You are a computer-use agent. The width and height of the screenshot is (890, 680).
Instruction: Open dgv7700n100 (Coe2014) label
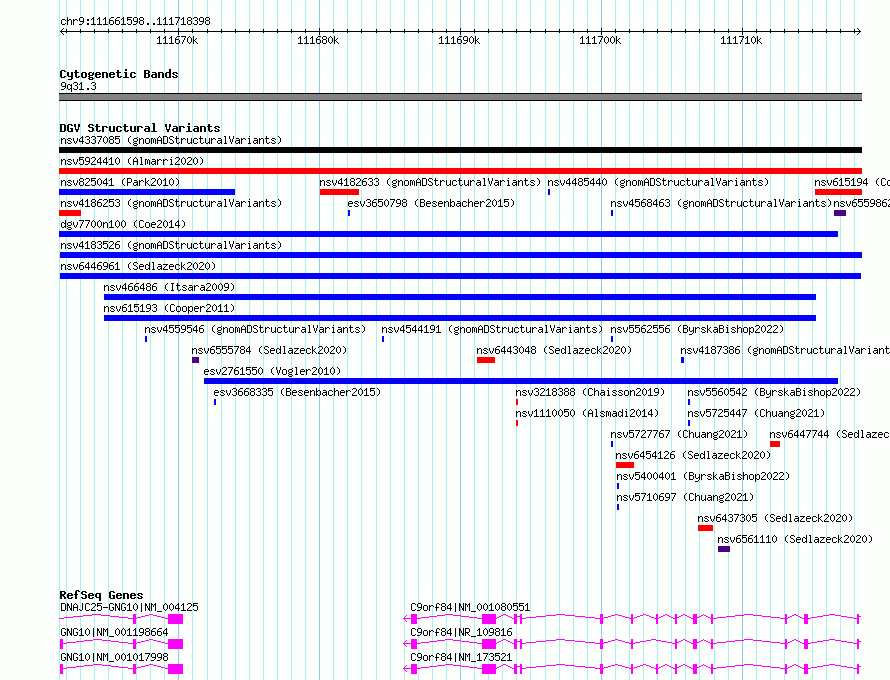(123, 224)
